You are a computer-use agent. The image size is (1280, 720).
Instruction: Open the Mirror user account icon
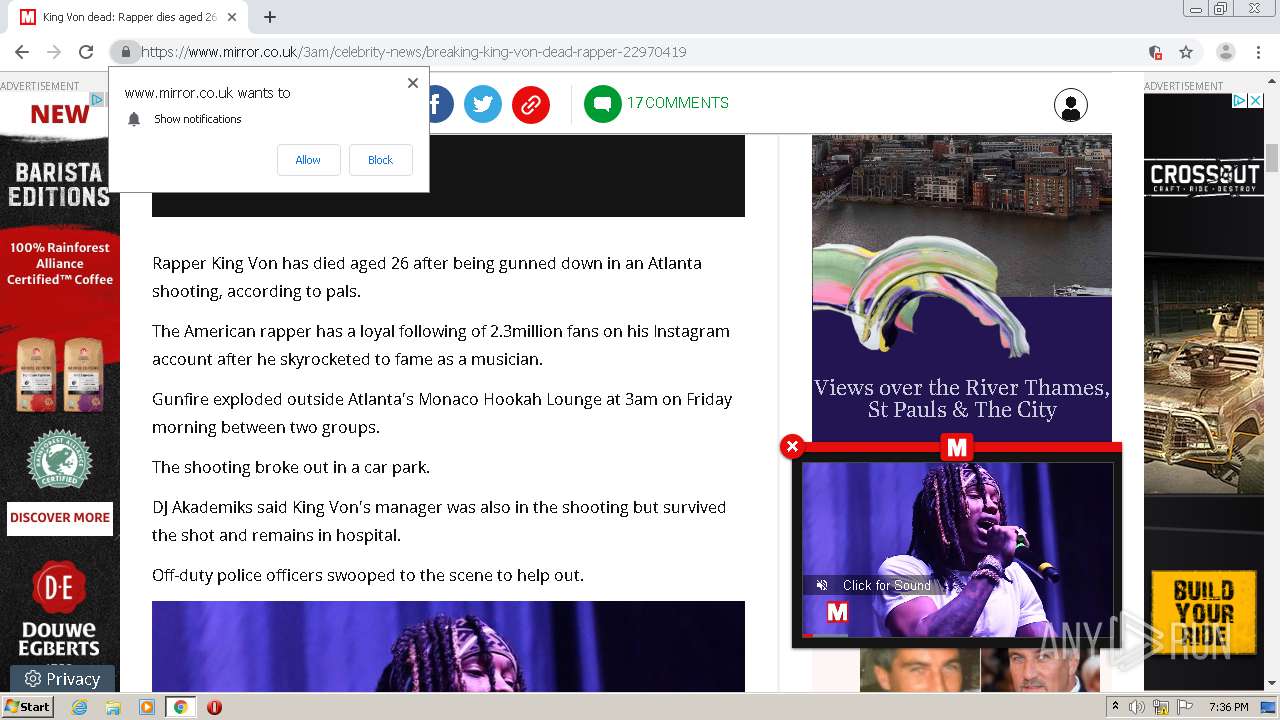click(1070, 105)
